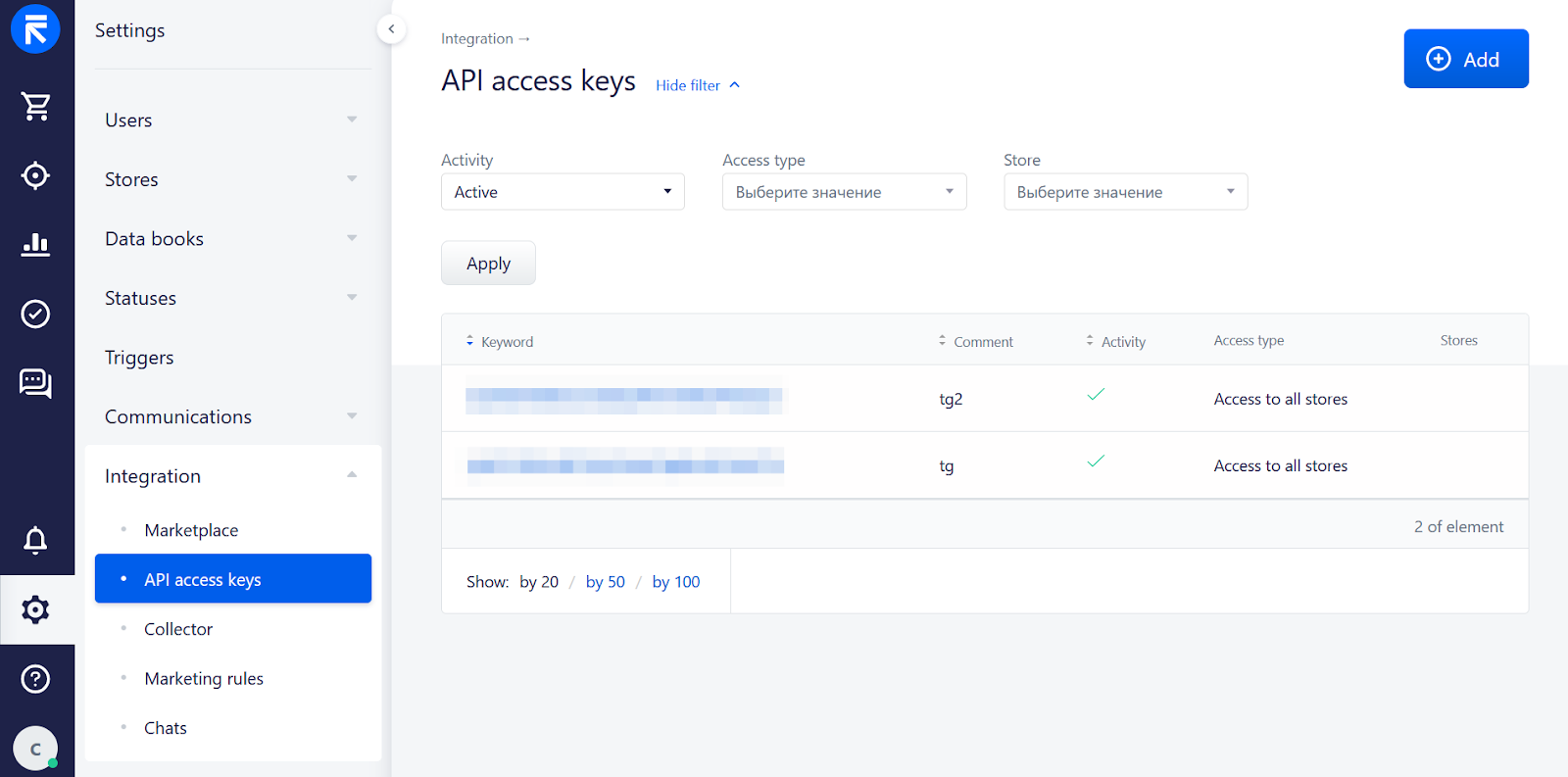Open the orders cart icon in sidebar
Viewport: 1568px width, 777px height.
coord(36,106)
